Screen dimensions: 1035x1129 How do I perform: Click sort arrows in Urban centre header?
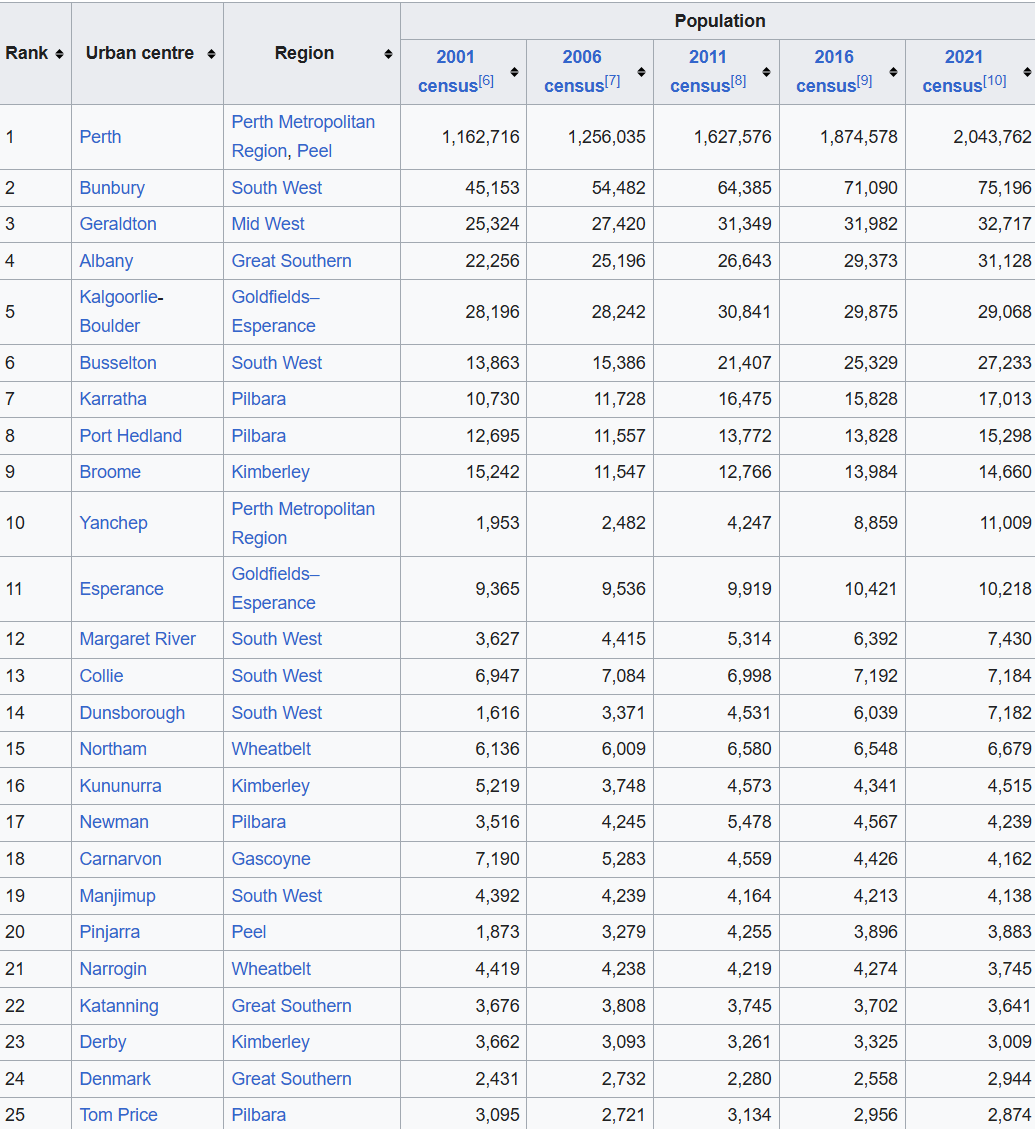click(211, 54)
